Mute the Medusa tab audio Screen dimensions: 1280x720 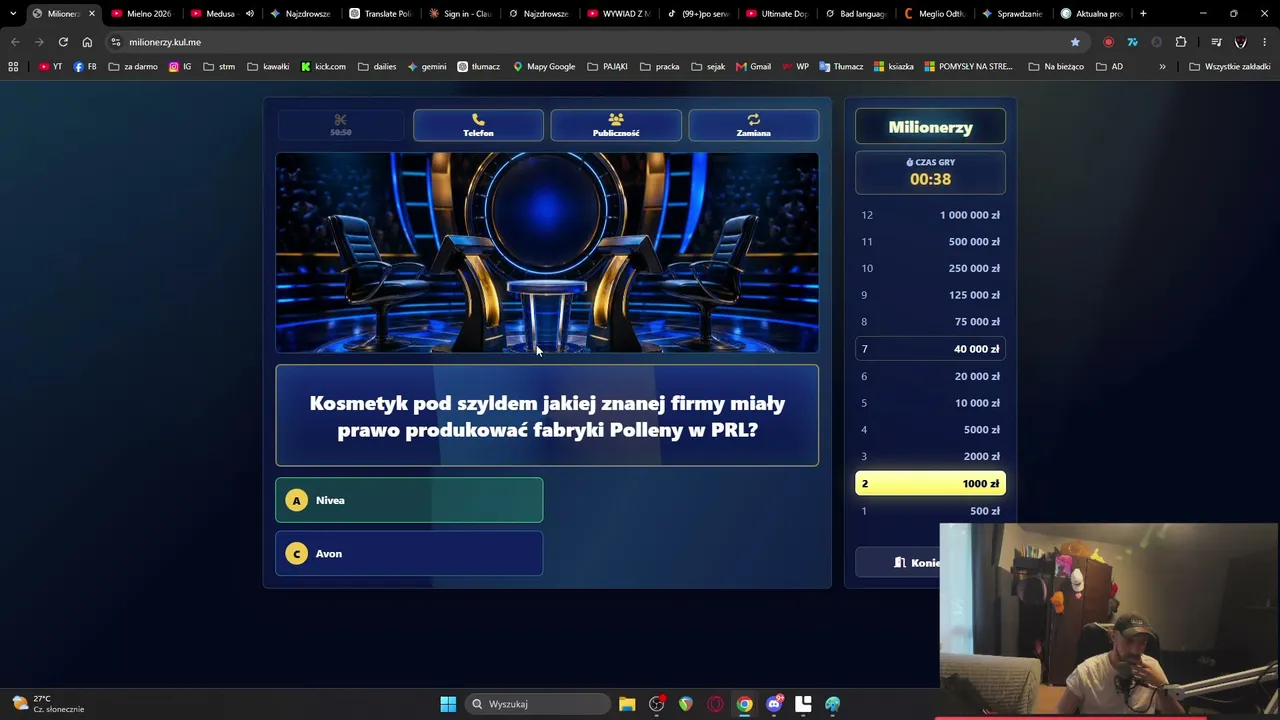pyautogui.click(x=249, y=14)
